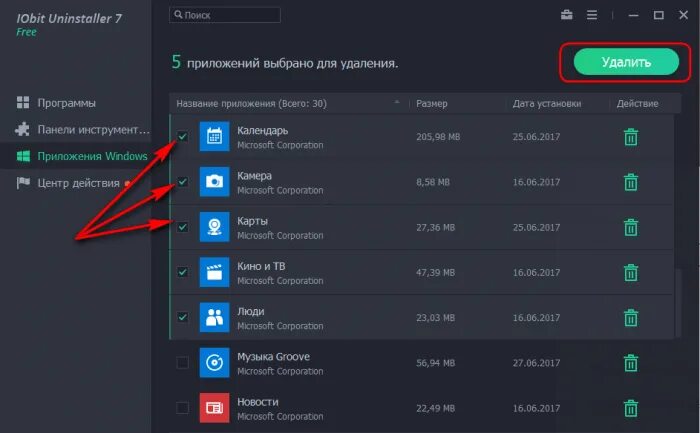Uncheck the Камера checkbox

click(182, 182)
